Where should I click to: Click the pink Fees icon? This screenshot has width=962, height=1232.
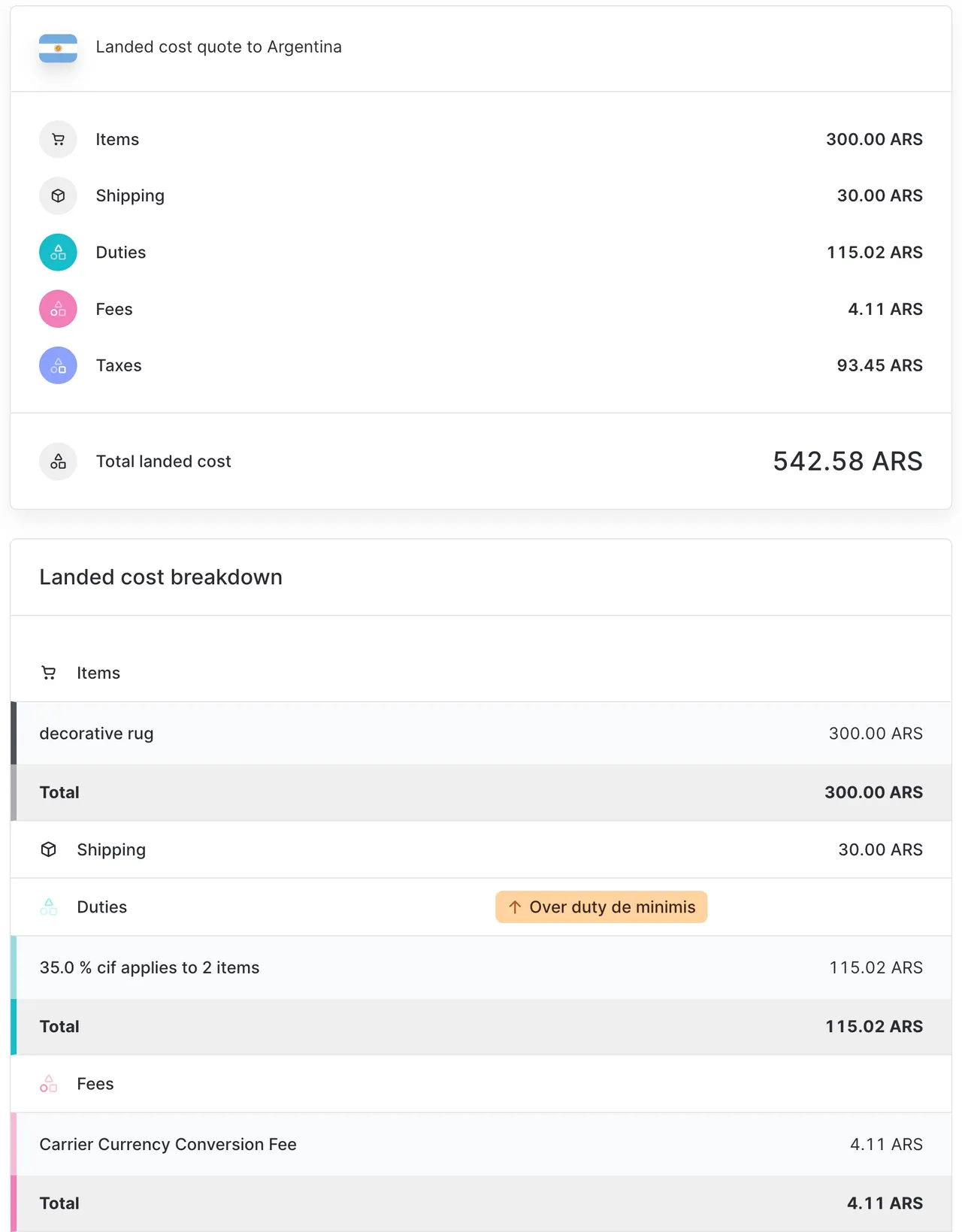click(58, 308)
